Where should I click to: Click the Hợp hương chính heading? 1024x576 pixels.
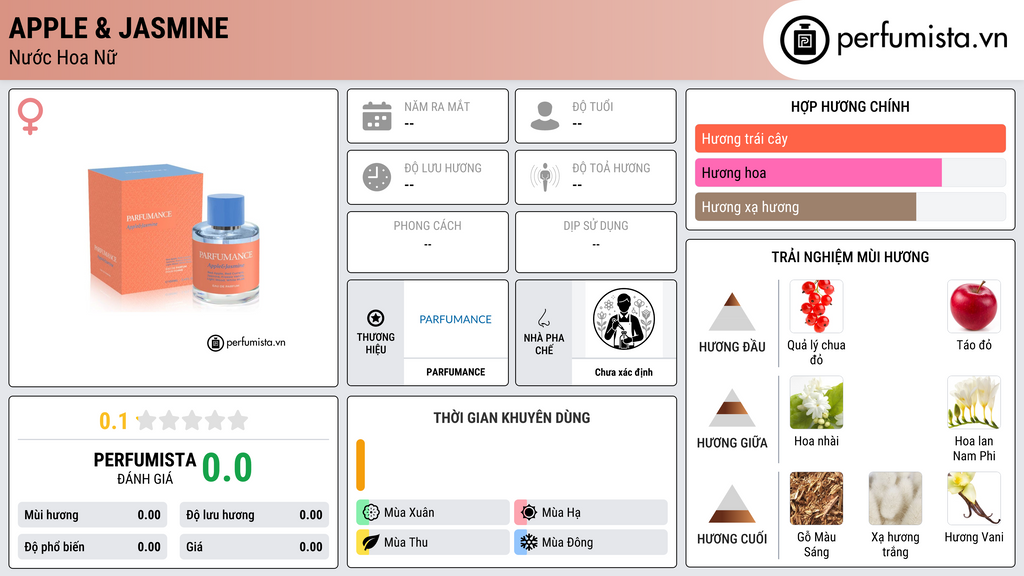(850, 106)
